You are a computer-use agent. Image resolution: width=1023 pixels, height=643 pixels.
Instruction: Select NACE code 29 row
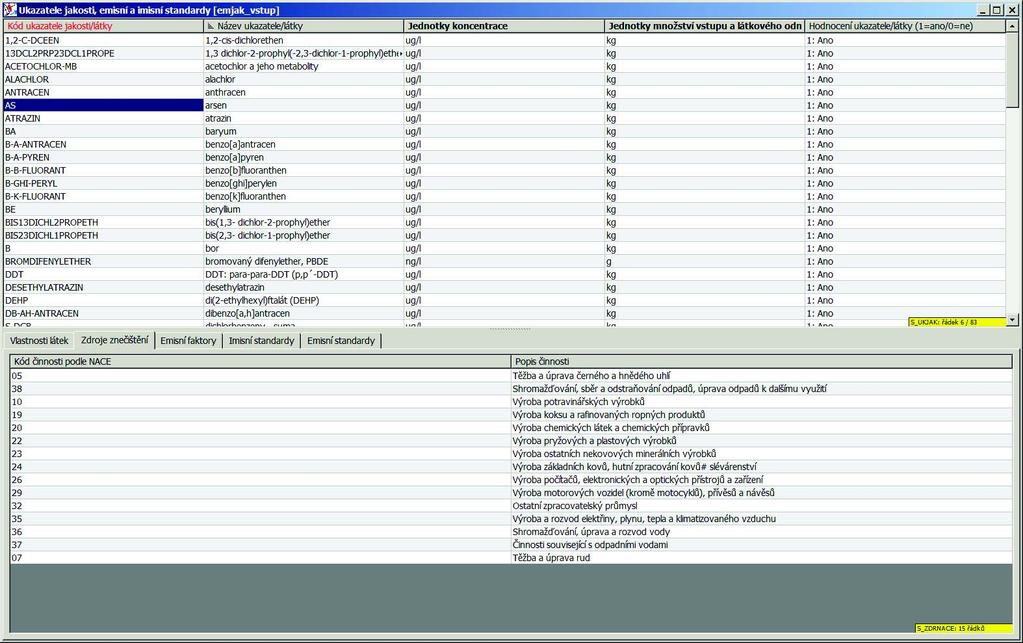click(x=511, y=493)
